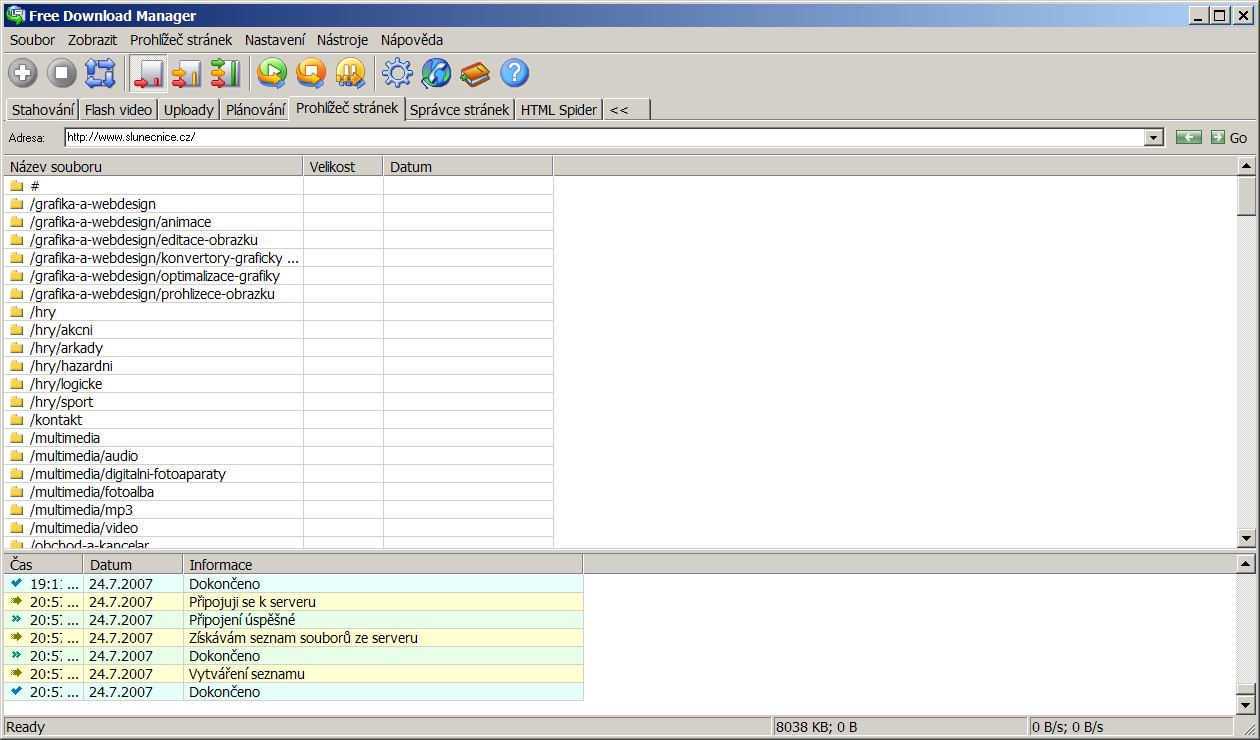1260x740 pixels.
Task: Select the /hry/akcni folder
Action: click(279, 330)
